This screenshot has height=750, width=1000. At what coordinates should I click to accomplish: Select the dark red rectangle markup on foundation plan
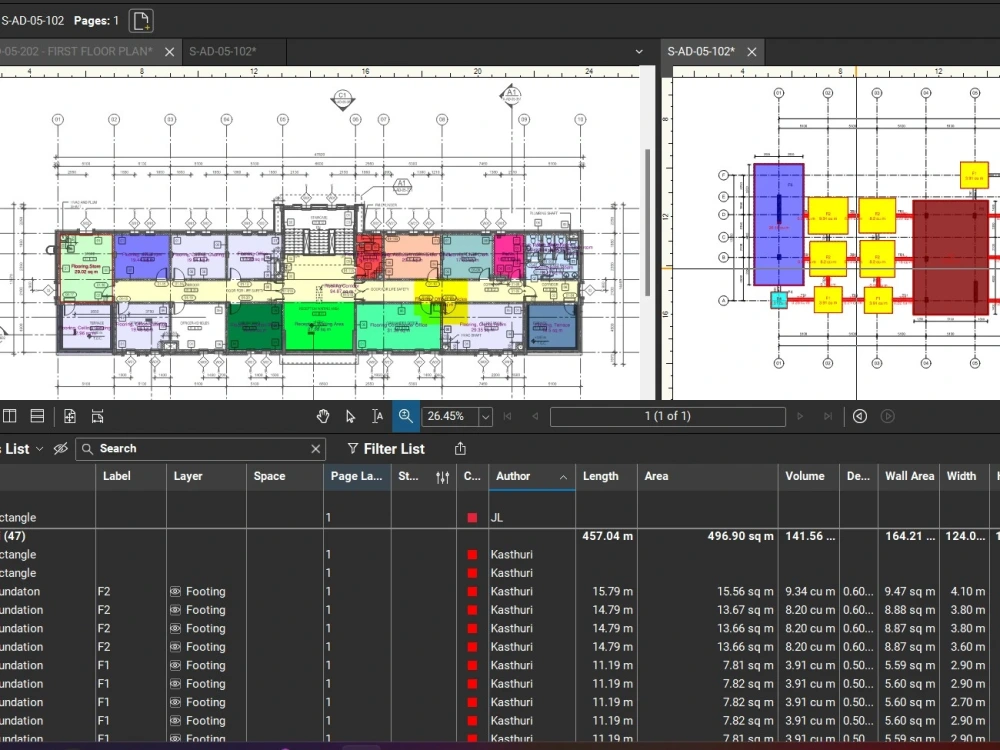(x=950, y=258)
